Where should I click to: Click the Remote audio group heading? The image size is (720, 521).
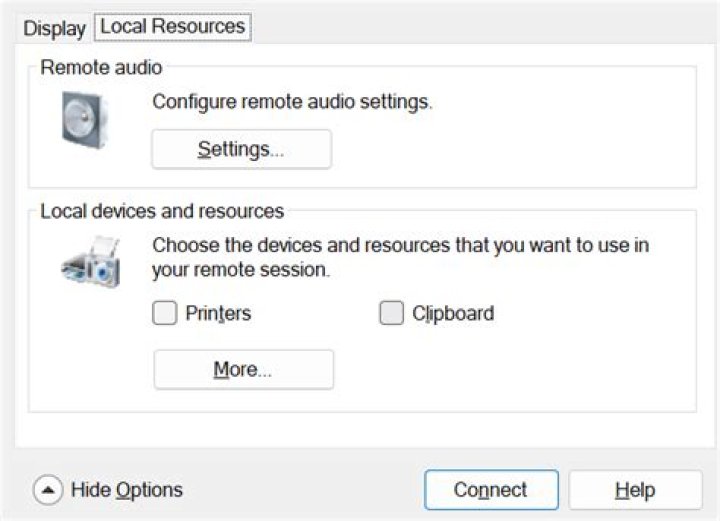(101, 67)
